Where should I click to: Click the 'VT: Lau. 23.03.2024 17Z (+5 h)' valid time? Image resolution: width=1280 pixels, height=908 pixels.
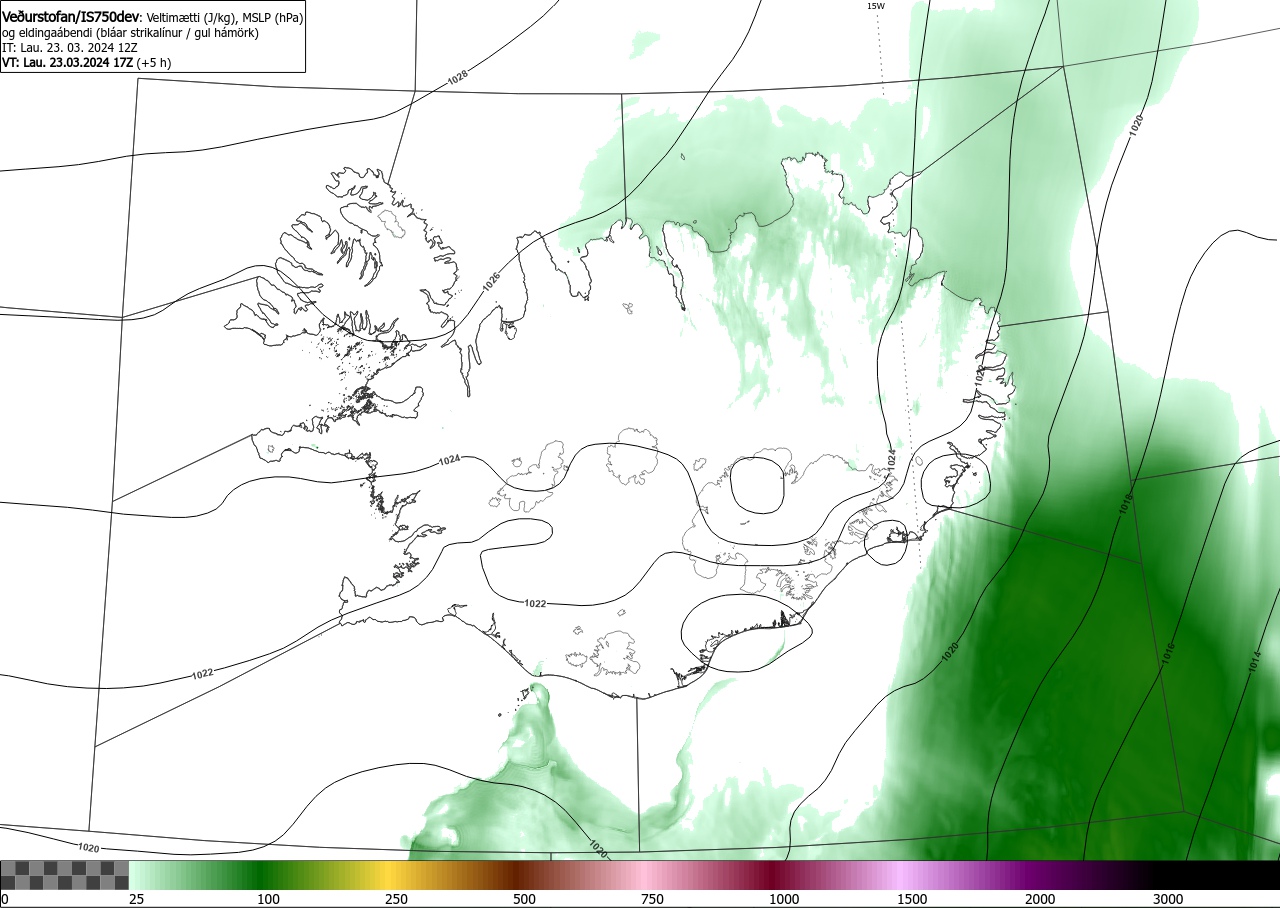point(87,62)
